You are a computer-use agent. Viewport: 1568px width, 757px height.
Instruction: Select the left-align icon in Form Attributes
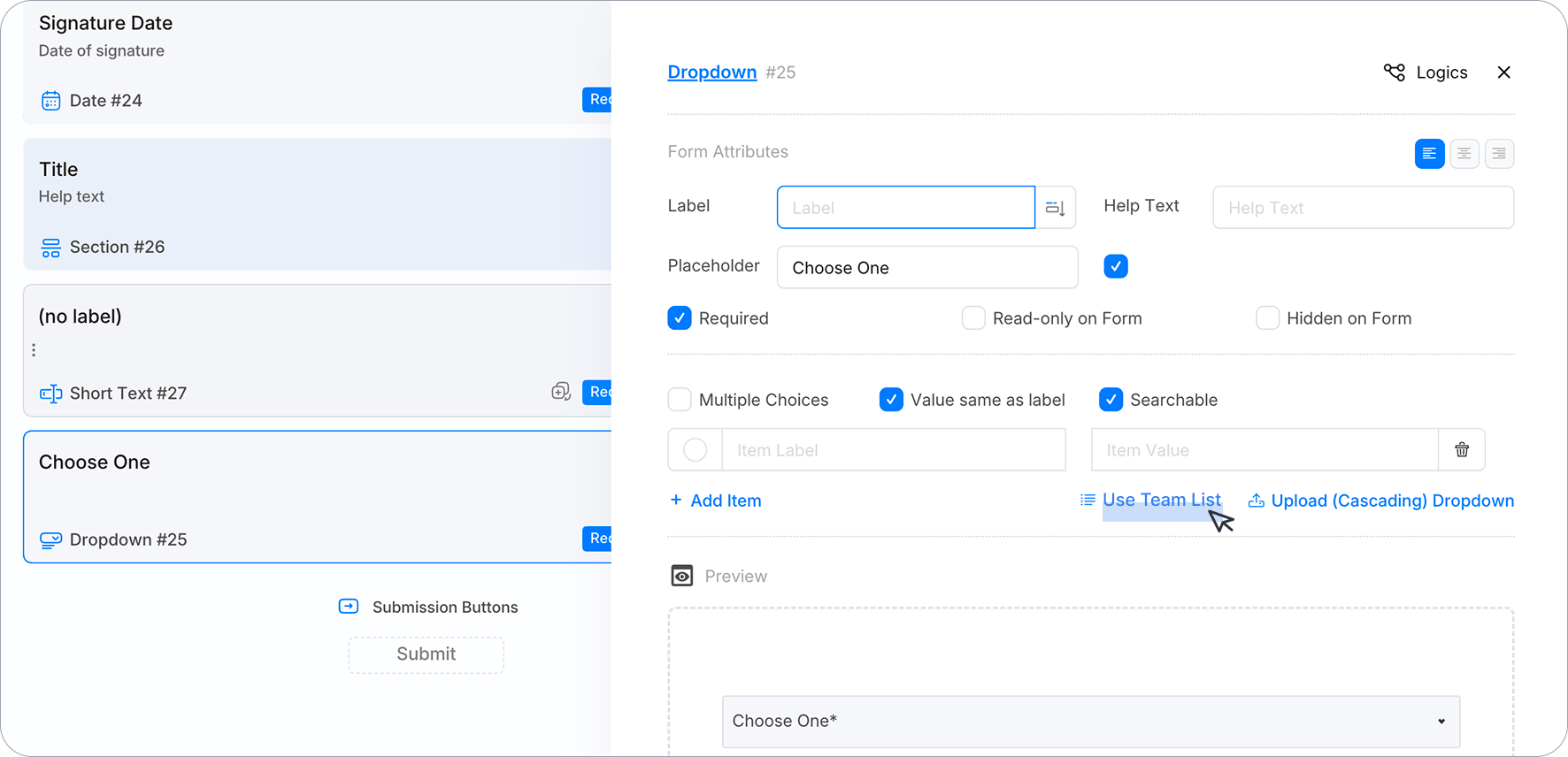point(1429,154)
